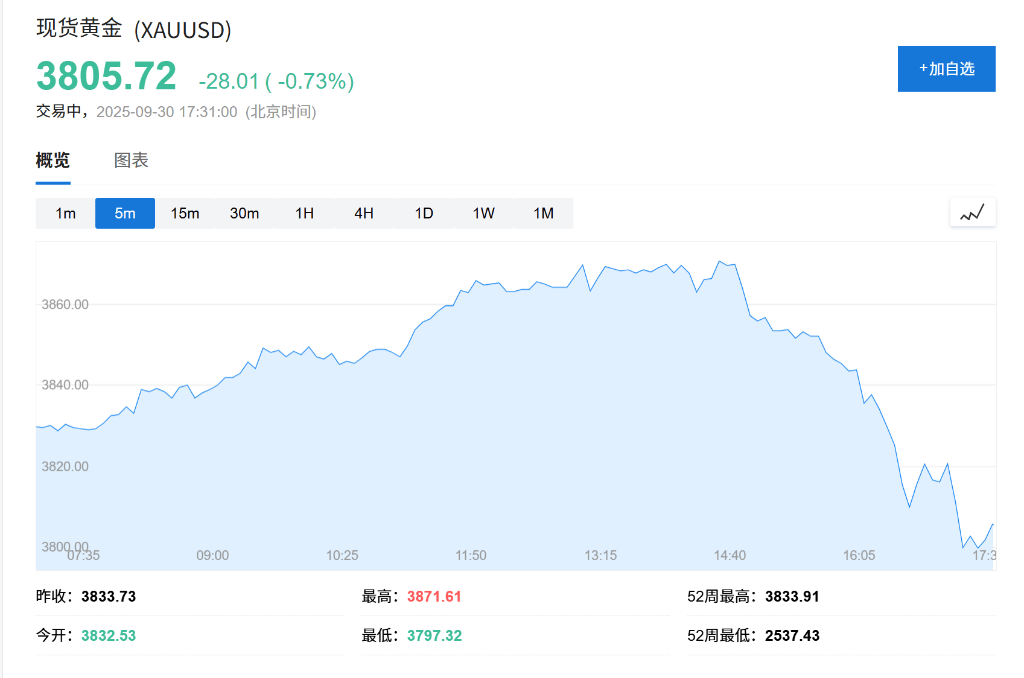Viewport: 1024px width, 678px height.
Task: Choose the 30m chart interval
Action: 245,213
